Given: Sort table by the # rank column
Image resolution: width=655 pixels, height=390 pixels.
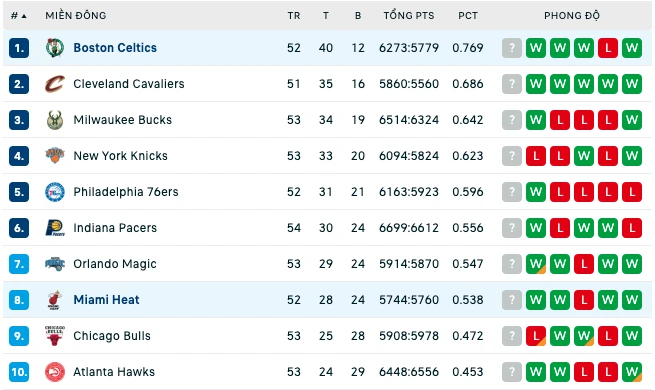Looking at the screenshot, I should tap(18, 16).
